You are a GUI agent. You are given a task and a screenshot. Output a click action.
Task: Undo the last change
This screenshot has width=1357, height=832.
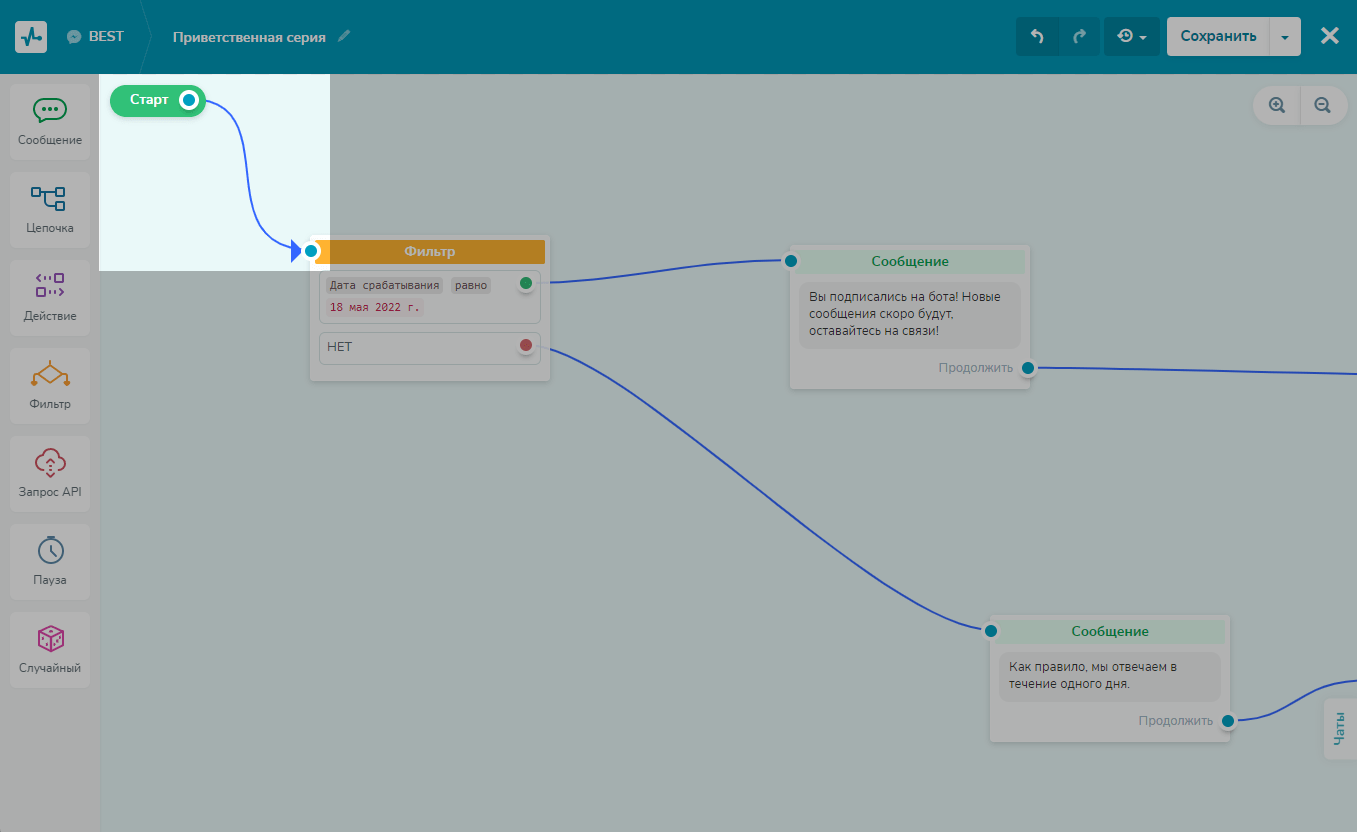click(1037, 37)
